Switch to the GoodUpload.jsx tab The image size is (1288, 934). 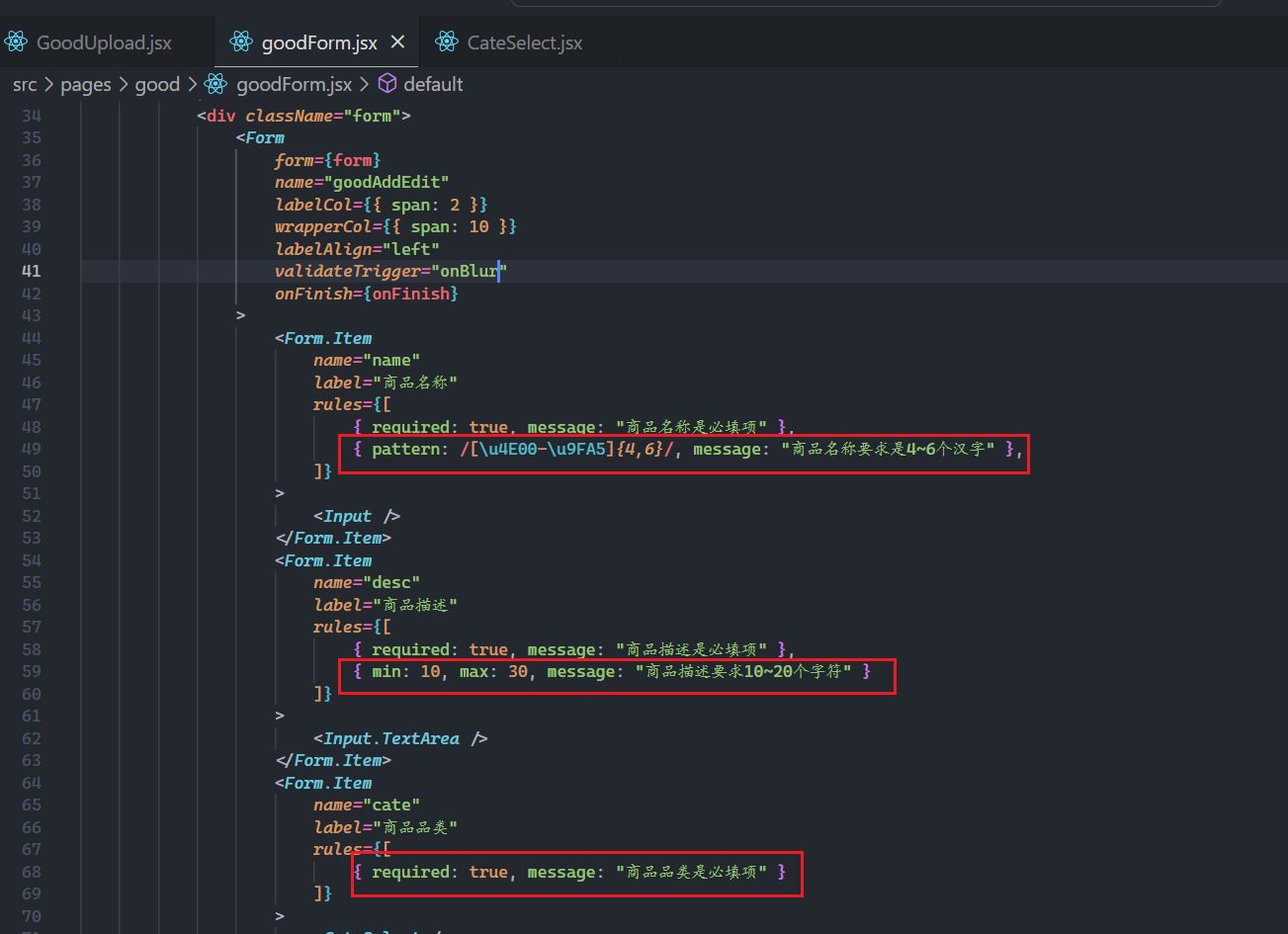[x=104, y=42]
